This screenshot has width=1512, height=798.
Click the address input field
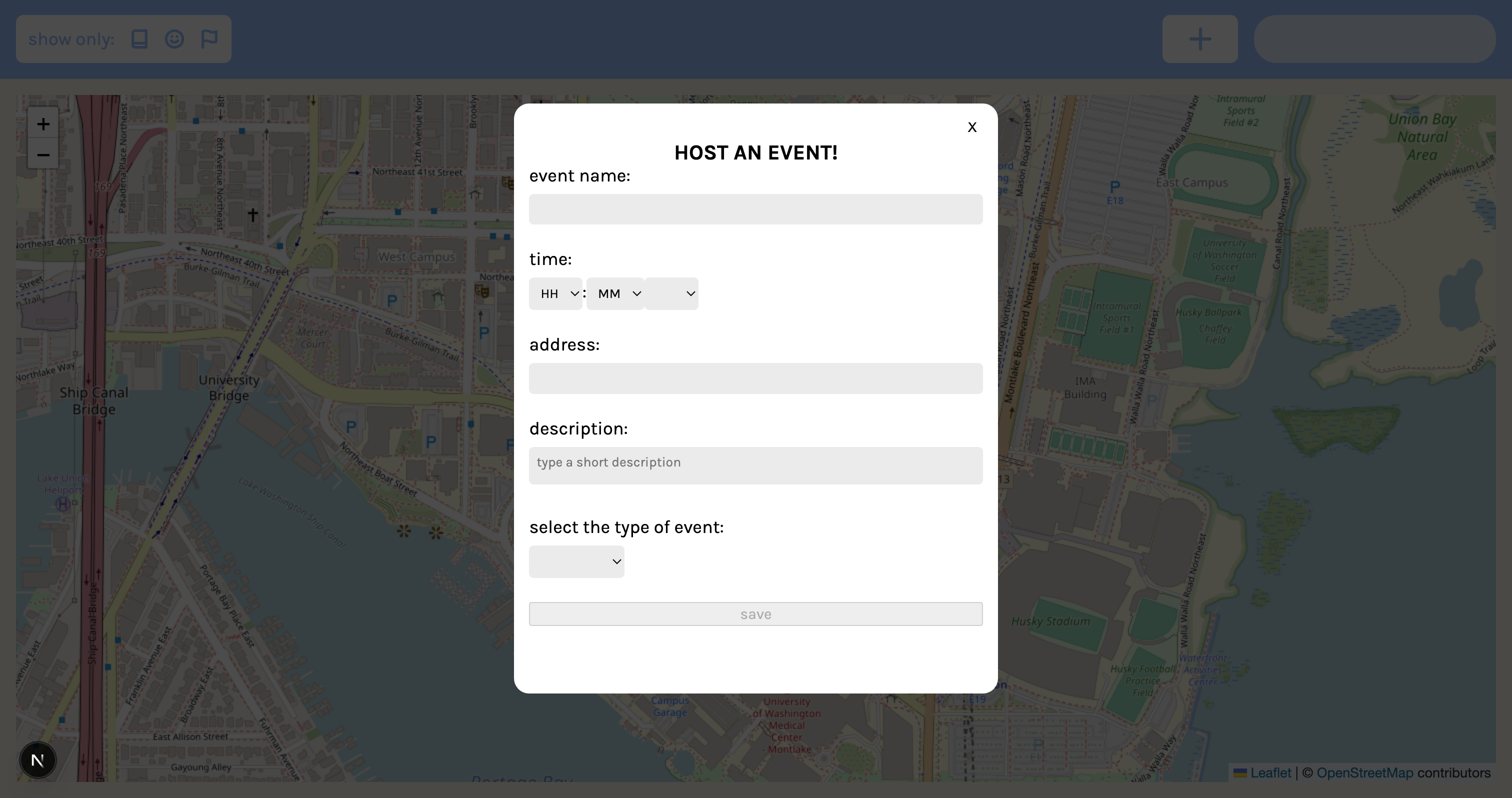pyautogui.click(x=755, y=378)
